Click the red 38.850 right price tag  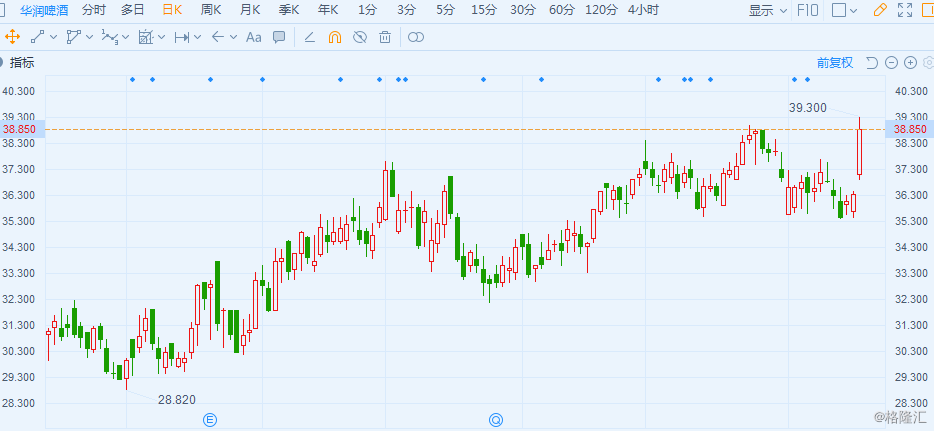pyautogui.click(x=910, y=129)
